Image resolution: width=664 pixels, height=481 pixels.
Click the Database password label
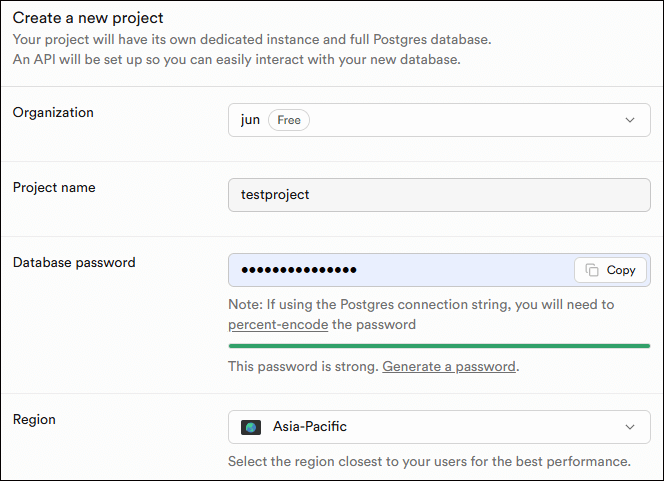[x=74, y=263]
